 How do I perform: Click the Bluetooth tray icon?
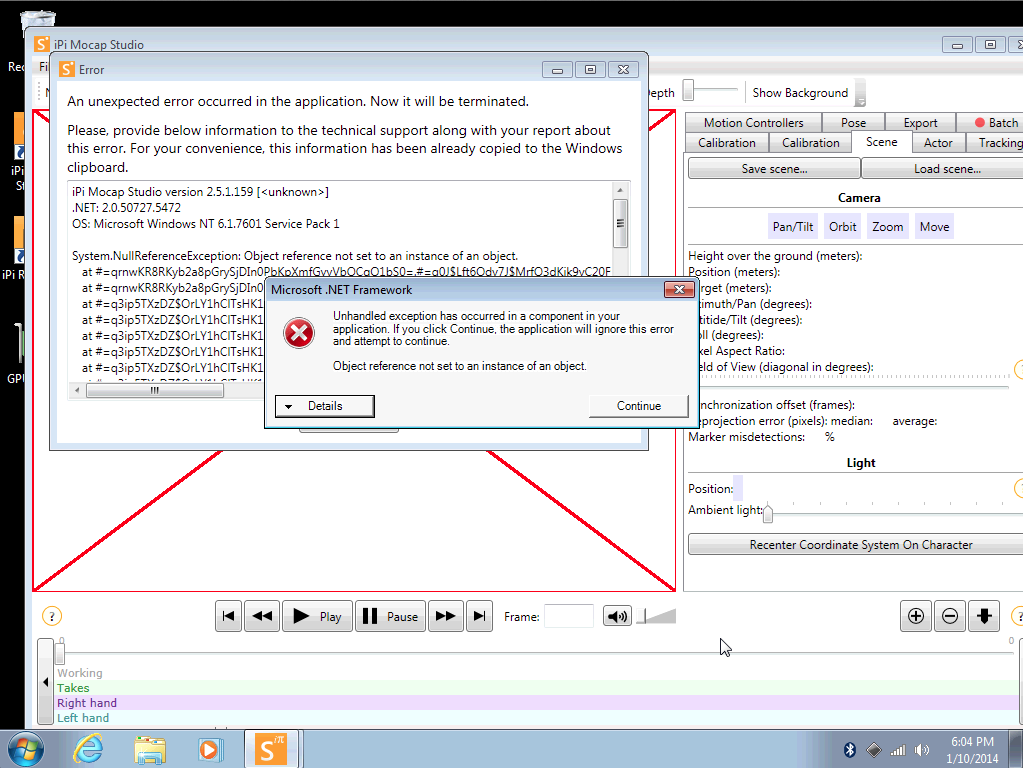tap(849, 750)
